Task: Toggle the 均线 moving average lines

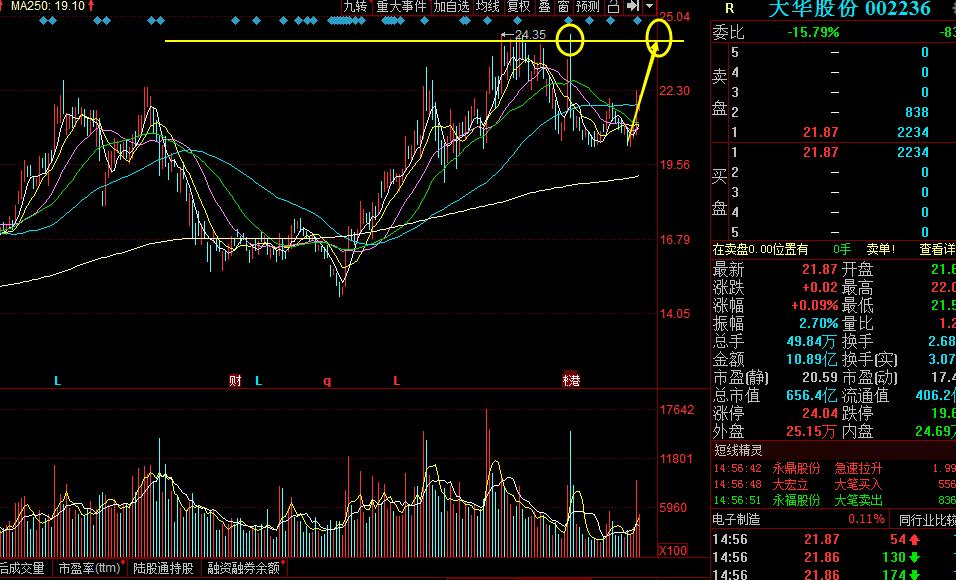Action: pos(487,7)
